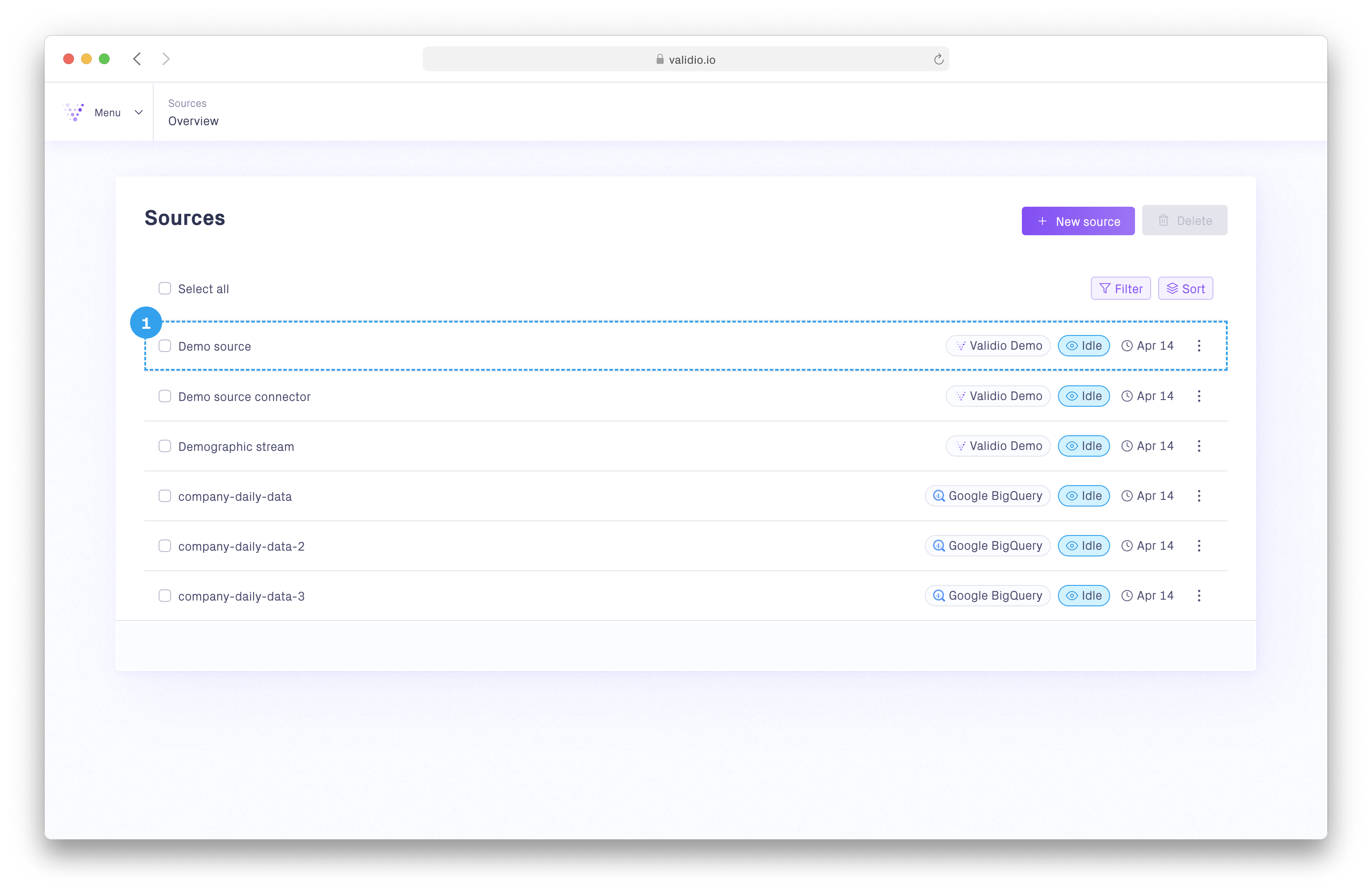Click Validio Demo badge on Demo source connector
Image resolution: width=1372 pixels, height=891 pixels.
(997, 396)
